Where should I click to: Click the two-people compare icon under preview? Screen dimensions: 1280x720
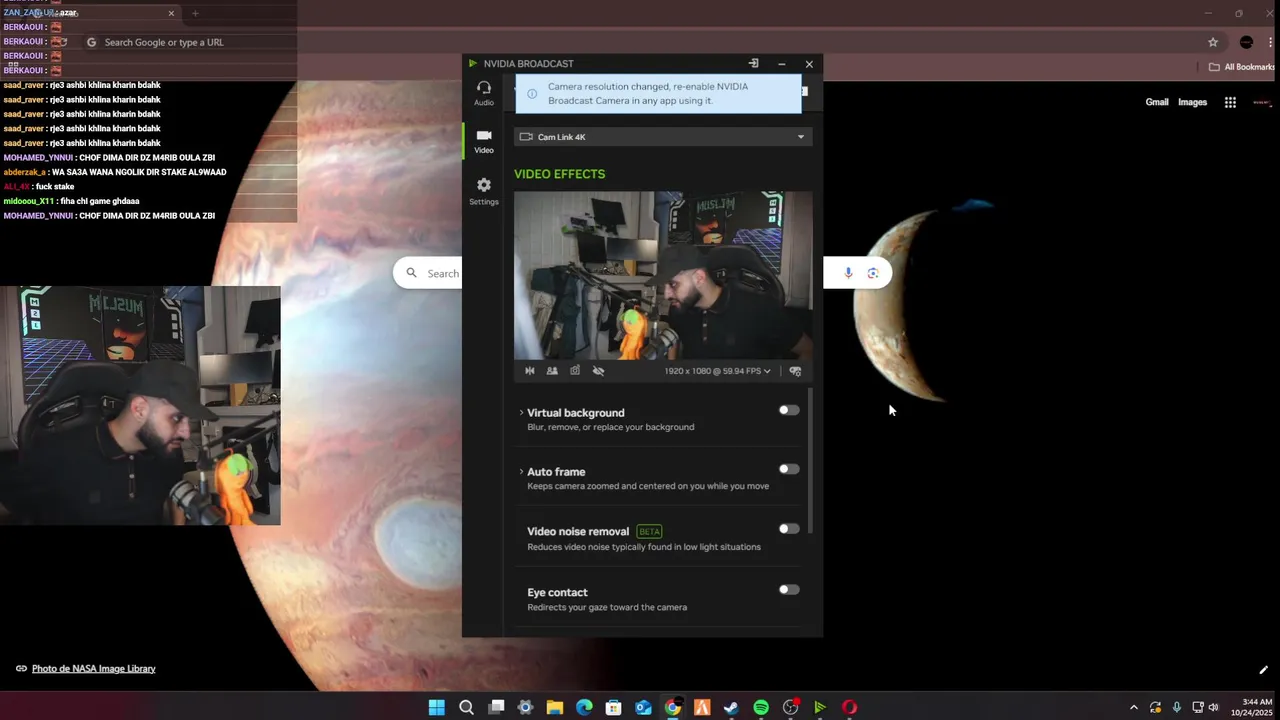click(552, 371)
